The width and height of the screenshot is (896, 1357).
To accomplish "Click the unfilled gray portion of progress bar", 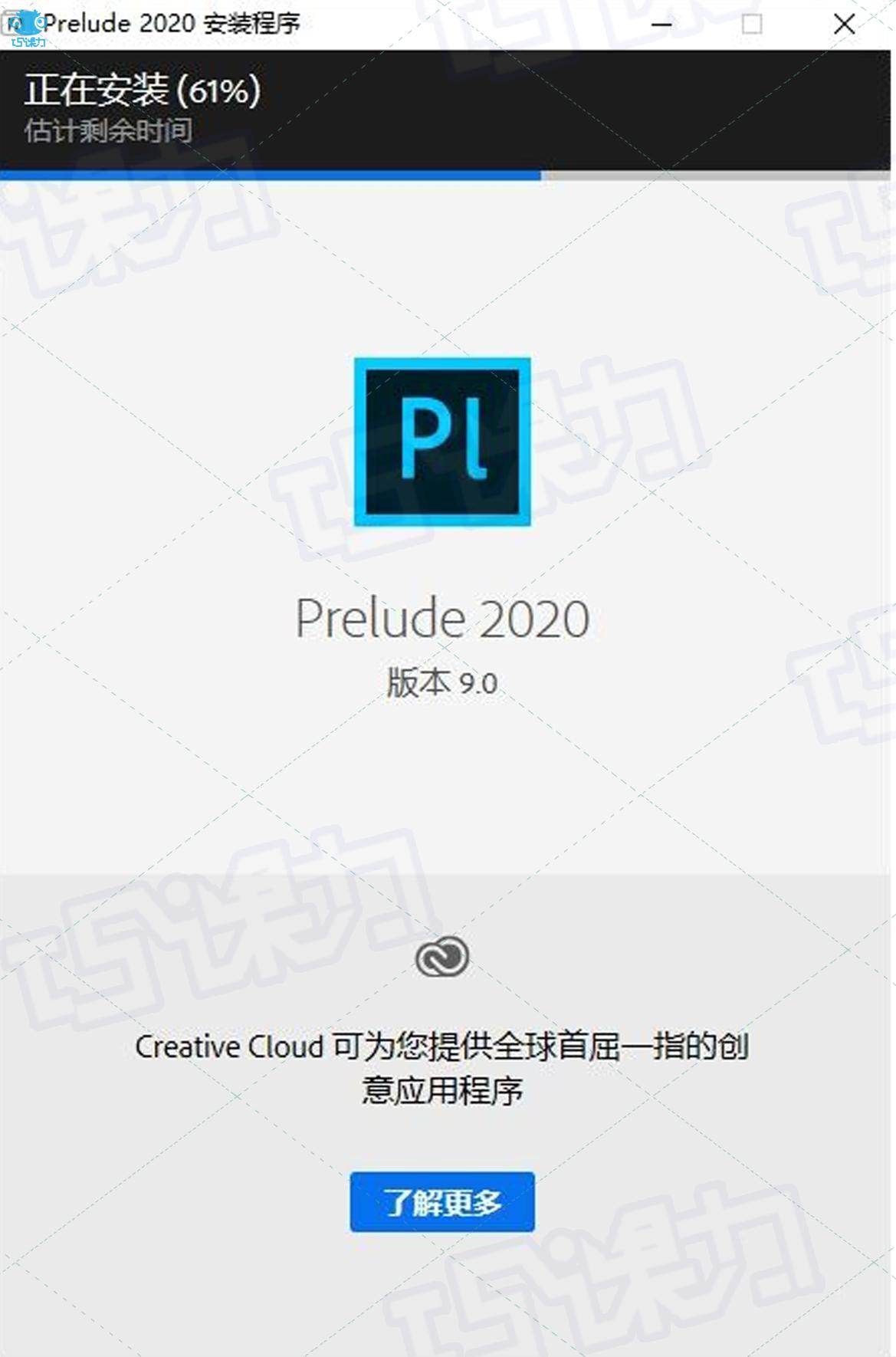I will (716, 176).
